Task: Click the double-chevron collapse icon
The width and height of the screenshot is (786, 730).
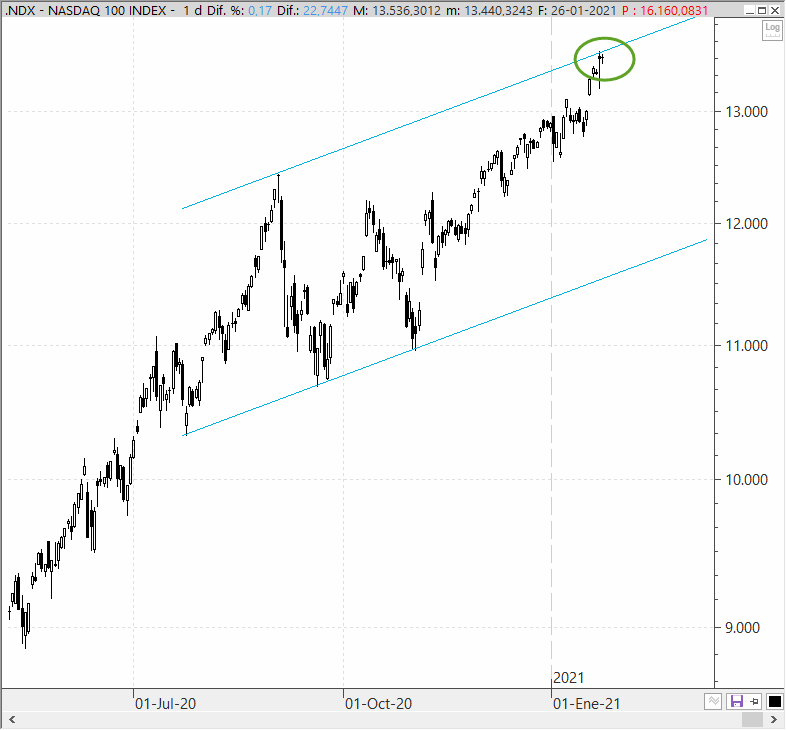Action: [713, 701]
